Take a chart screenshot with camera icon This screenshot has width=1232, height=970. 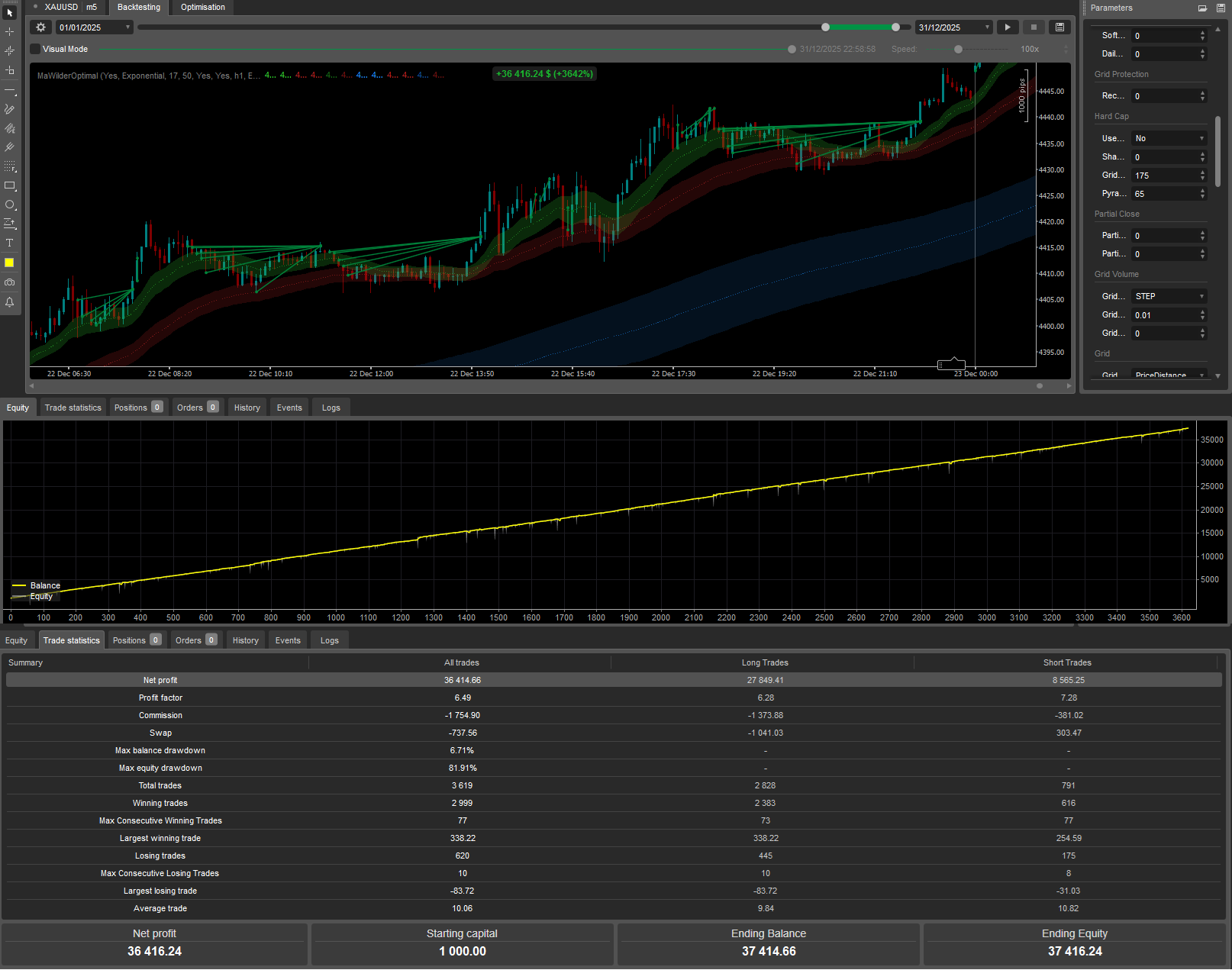pyautogui.click(x=10, y=282)
